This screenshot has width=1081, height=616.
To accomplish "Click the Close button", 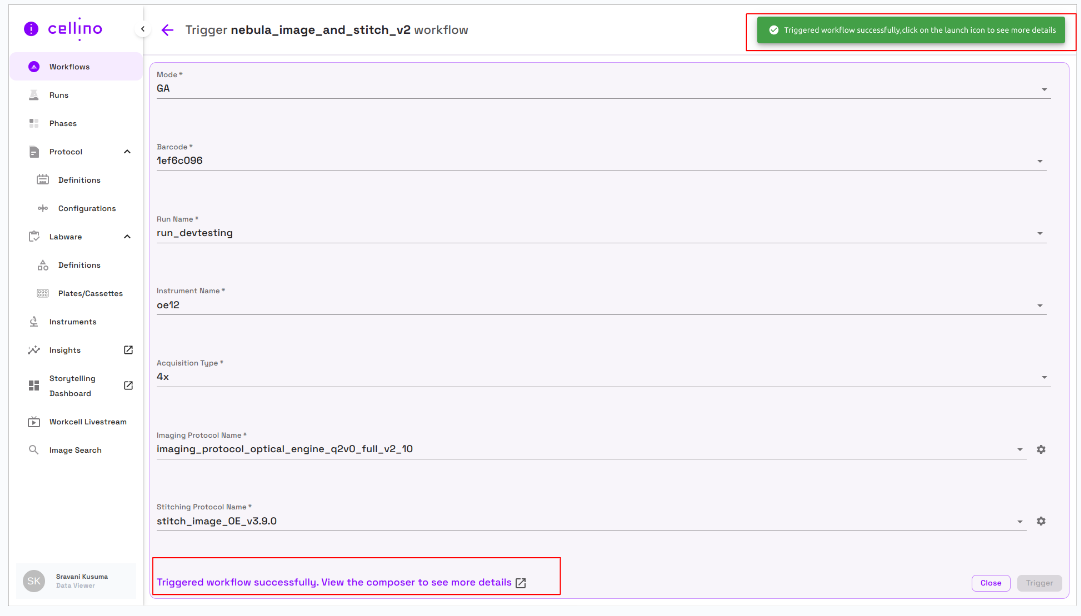I will coord(990,583).
